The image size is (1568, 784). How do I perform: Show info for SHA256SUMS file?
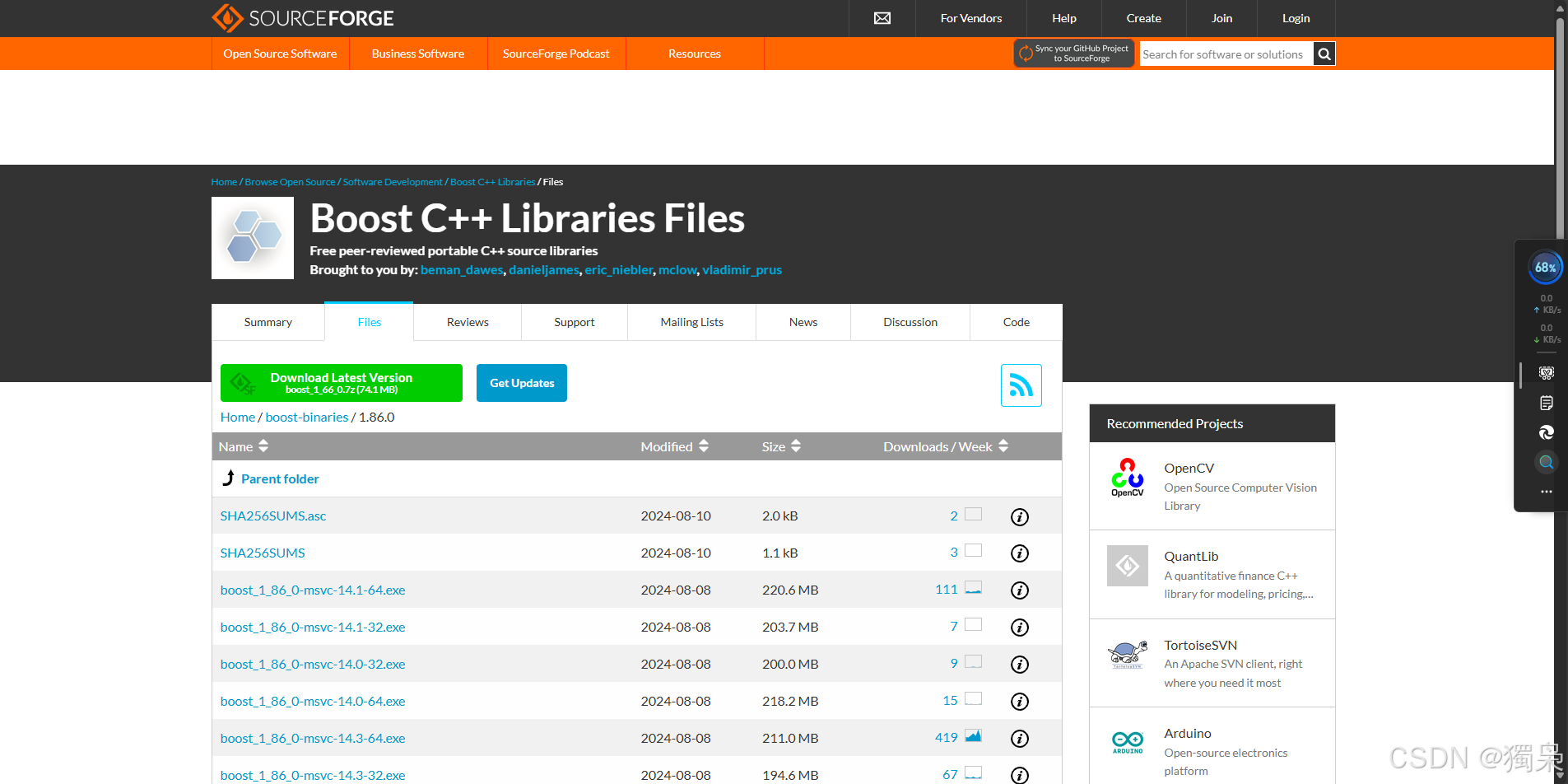pyautogui.click(x=1019, y=553)
